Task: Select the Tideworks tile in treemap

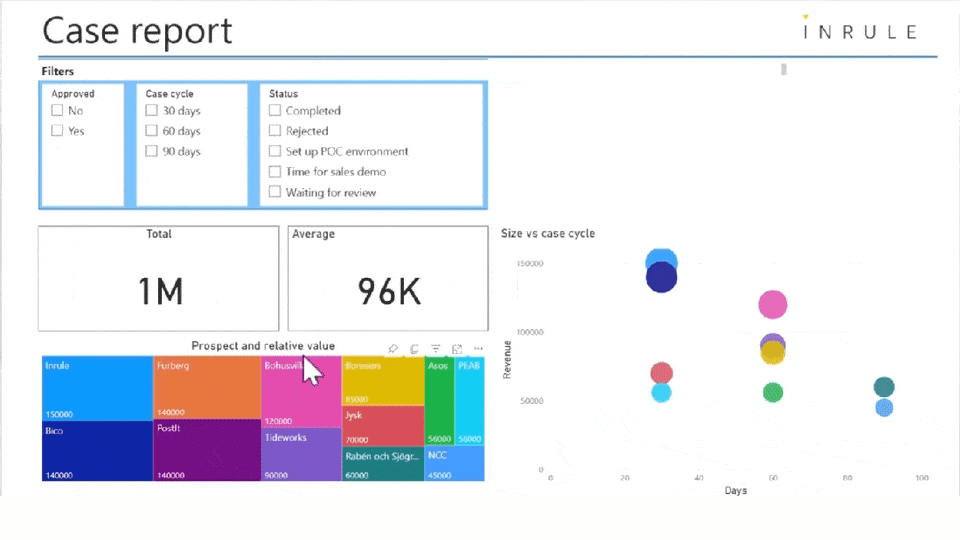Action: click(x=301, y=454)
